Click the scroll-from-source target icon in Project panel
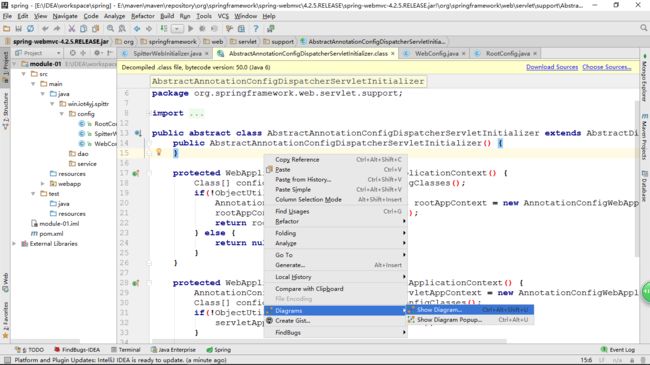 coord(73,53)
